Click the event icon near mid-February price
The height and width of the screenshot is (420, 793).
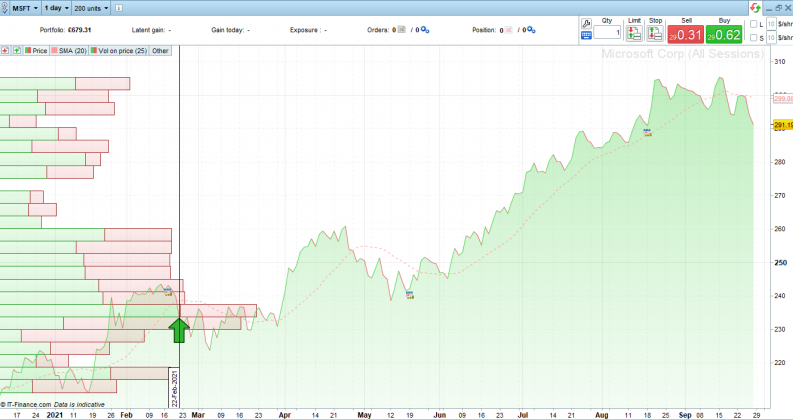168,291
